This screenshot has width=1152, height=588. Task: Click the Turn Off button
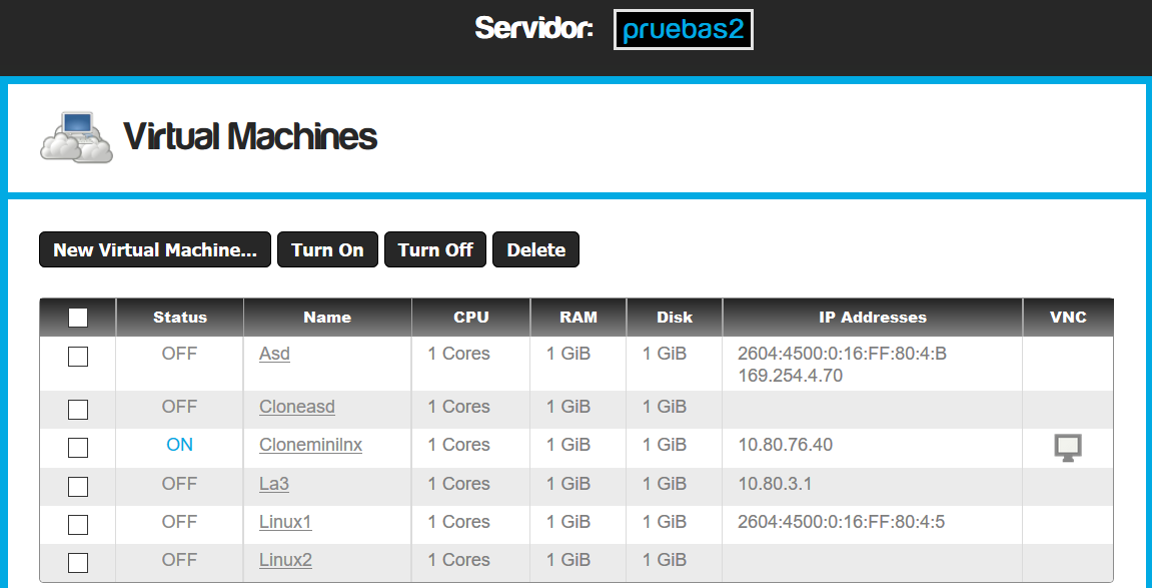435,250
